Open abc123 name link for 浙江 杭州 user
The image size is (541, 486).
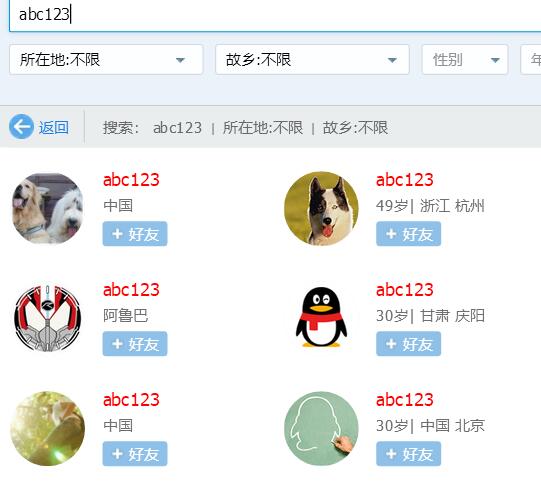coord(404,180)
